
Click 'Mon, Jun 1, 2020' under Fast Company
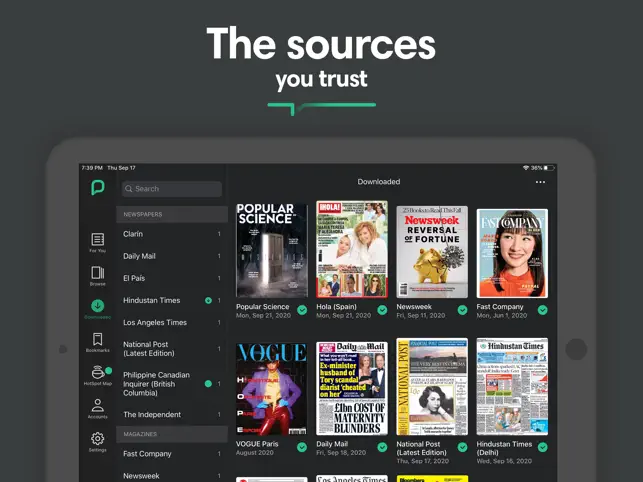coord(502,315)
